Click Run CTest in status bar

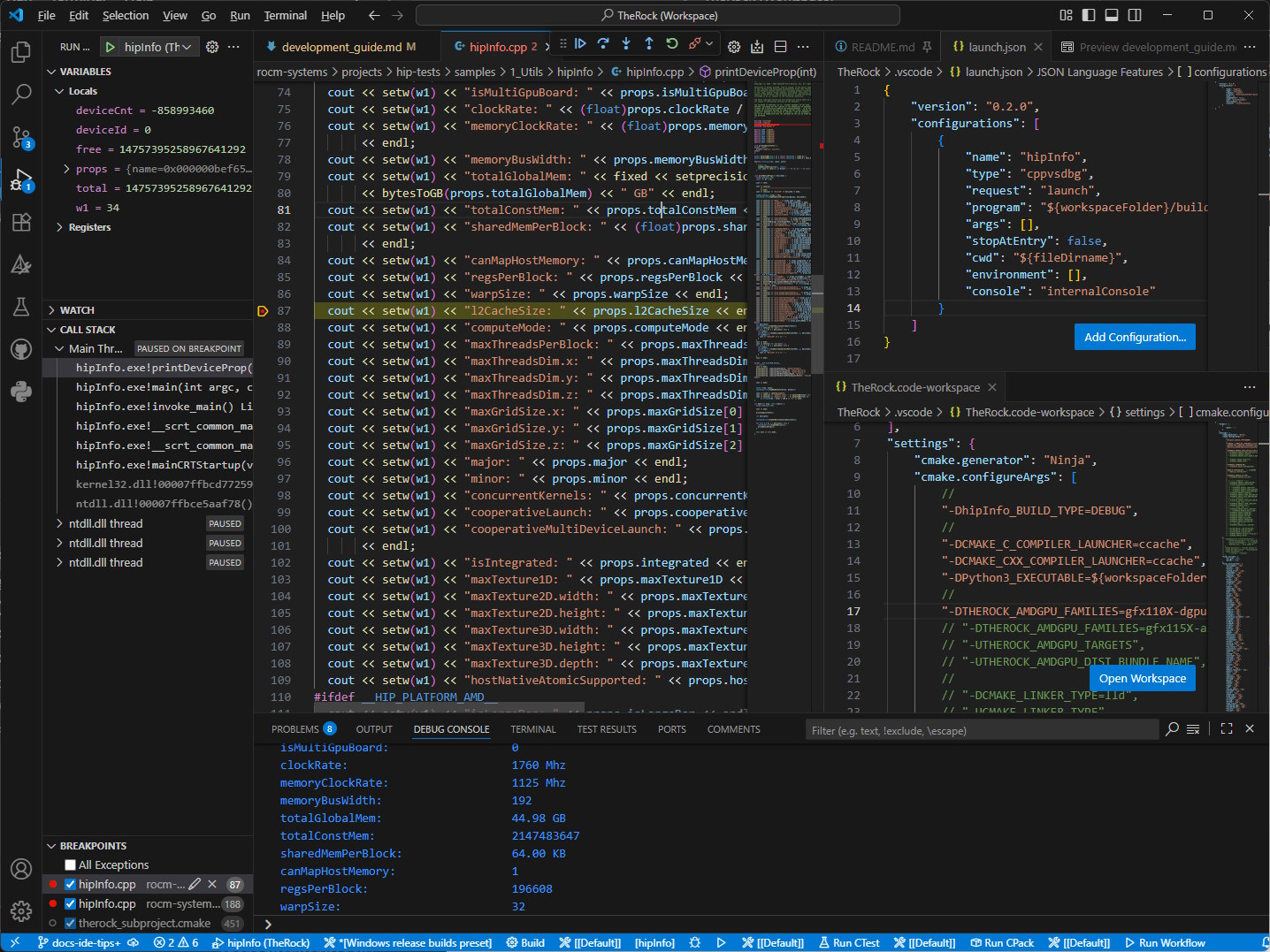[849, 943]
